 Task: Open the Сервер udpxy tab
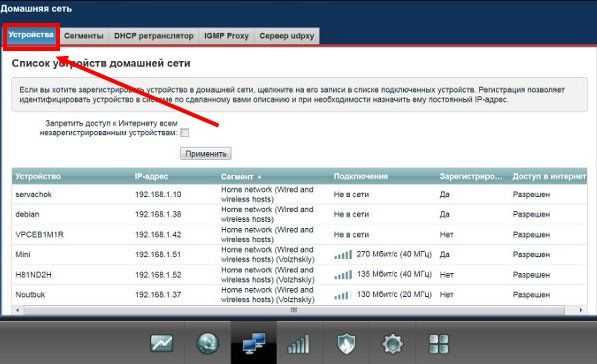click(x=287, y=36)
